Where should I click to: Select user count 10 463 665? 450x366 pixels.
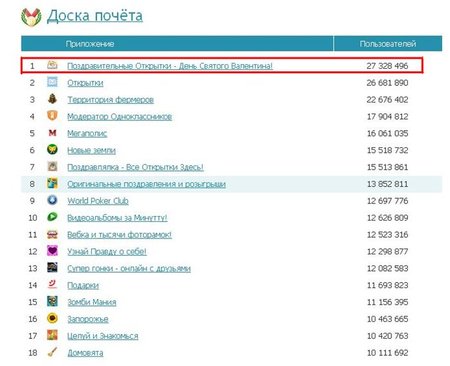(387, 319)
